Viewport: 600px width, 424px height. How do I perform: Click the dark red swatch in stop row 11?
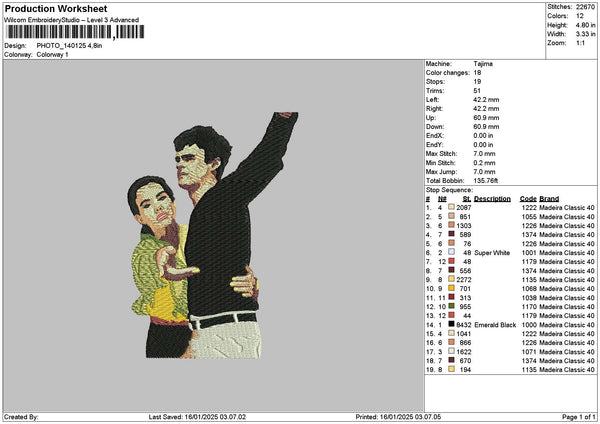coord(452,297)
